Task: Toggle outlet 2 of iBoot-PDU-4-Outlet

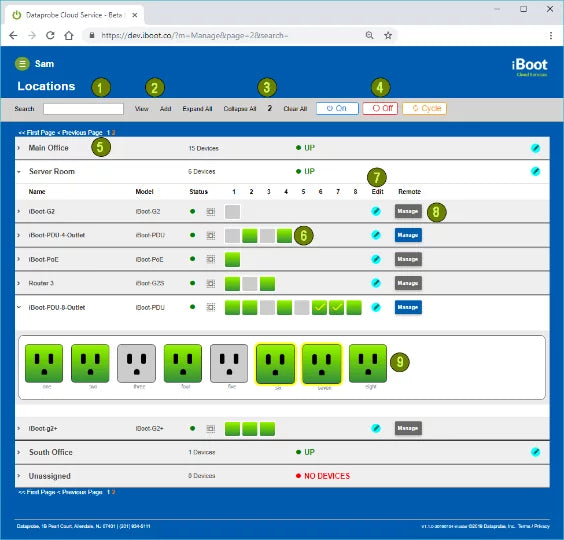Action: click(x=250, y=236)
